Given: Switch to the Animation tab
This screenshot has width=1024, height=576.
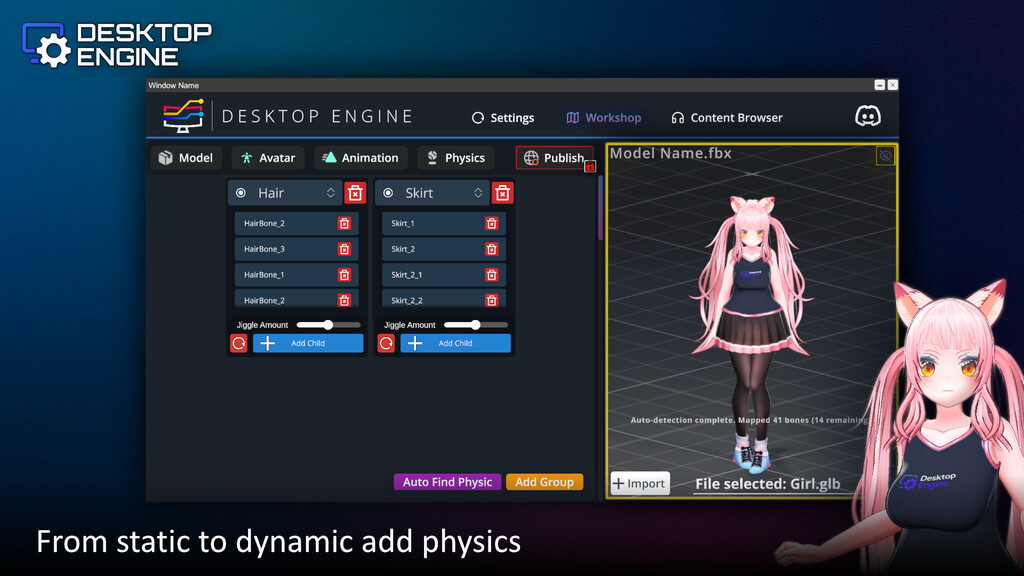Looking at the screenshot, I should (x=359, y=158).
